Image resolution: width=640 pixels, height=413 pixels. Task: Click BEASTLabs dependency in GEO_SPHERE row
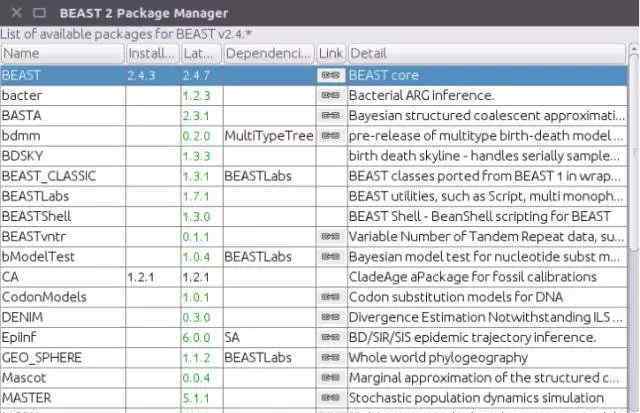point(258,357)
